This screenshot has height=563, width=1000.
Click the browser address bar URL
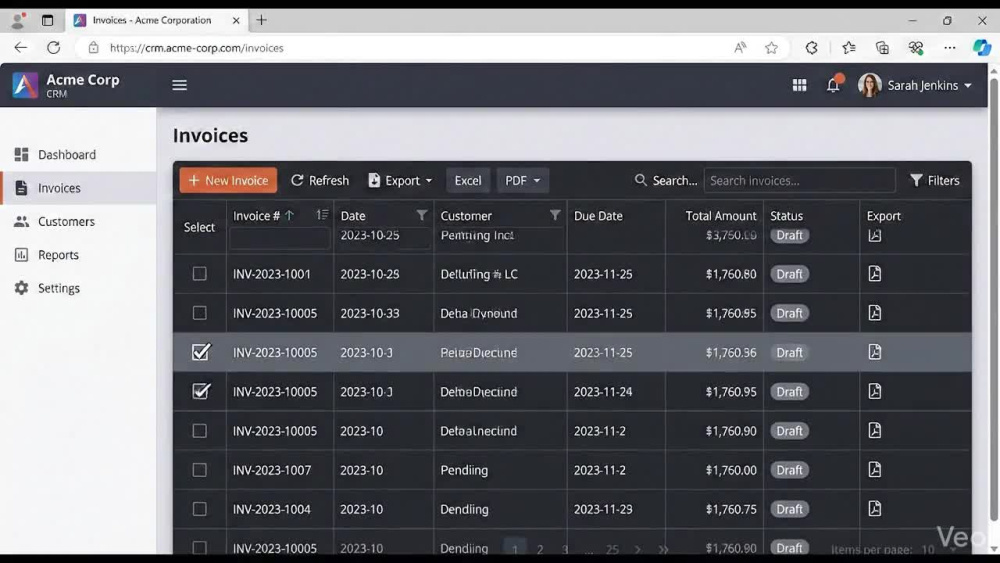(x=196, y=48)
